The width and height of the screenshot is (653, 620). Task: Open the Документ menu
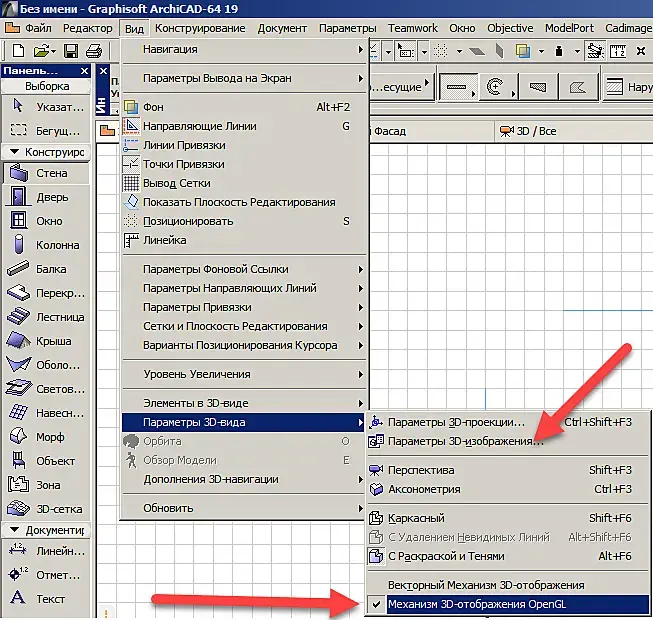tap(282, 28)
